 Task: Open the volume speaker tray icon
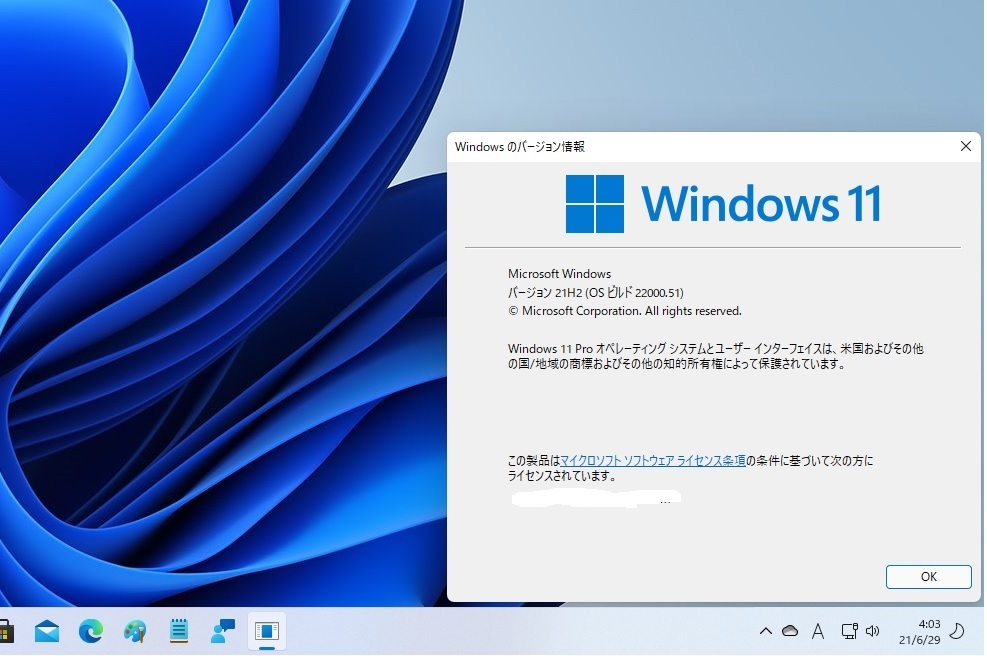click(872, 631)
